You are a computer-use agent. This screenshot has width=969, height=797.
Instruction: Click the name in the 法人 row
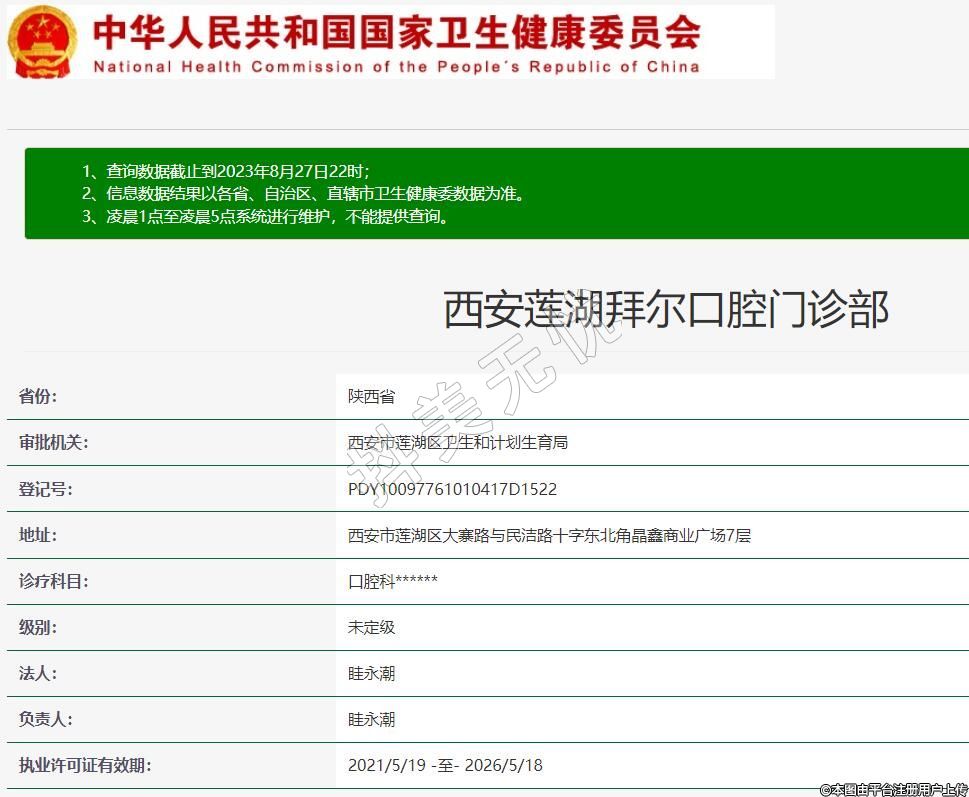pyautogui.click(x=371, y=673)
